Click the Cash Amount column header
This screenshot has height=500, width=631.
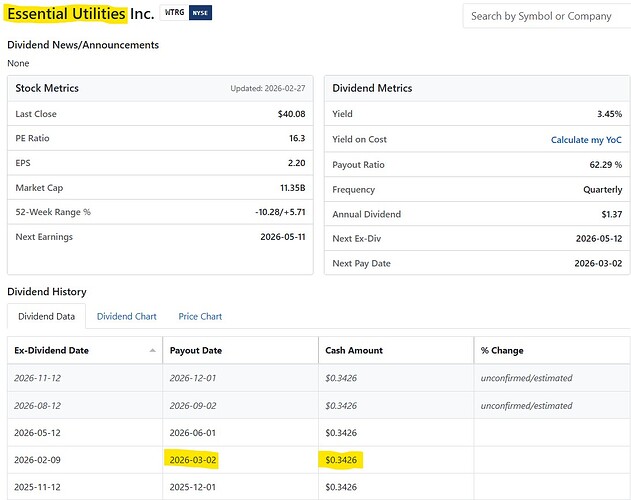354,351
